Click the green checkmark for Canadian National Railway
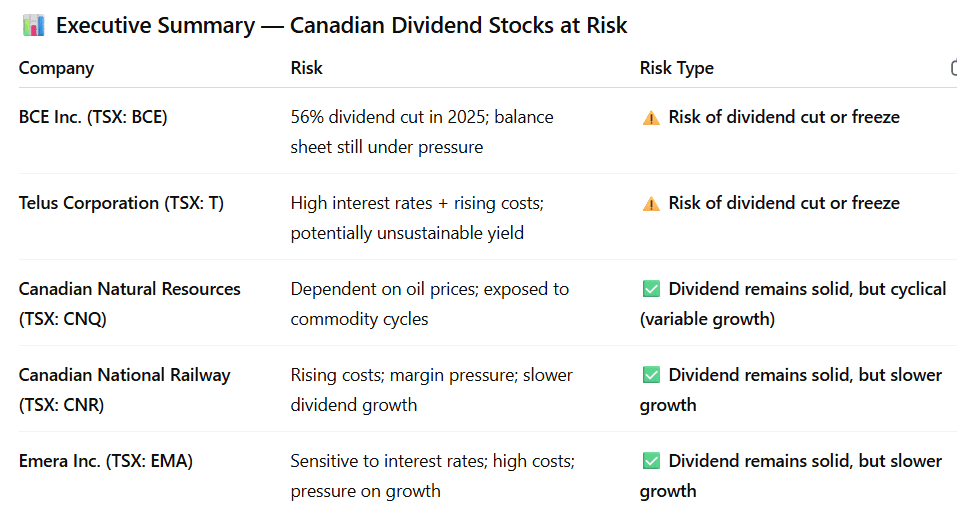Screen dimensions: 957x528 [651, 376]
